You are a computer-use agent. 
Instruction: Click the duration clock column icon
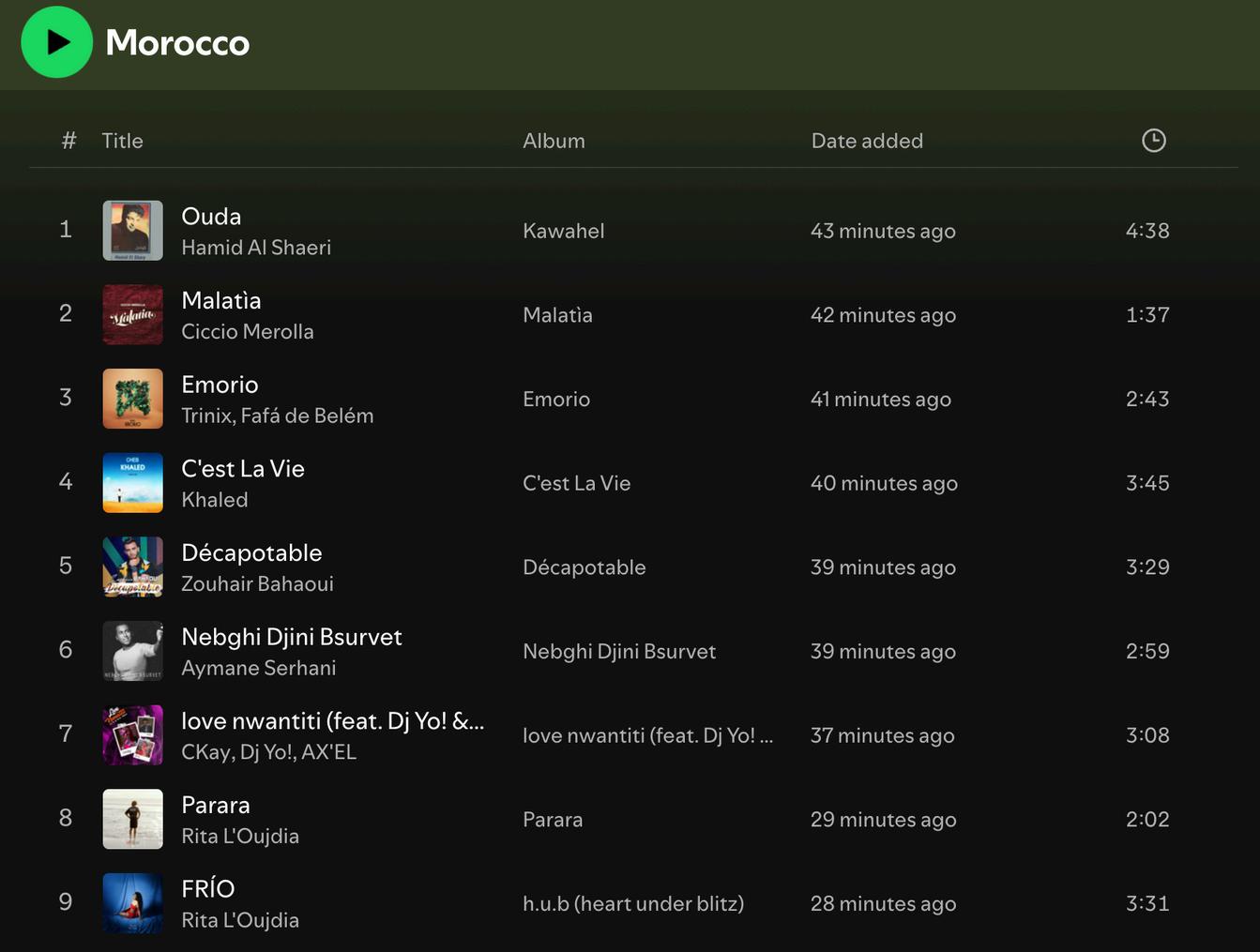coord(1153,141)
